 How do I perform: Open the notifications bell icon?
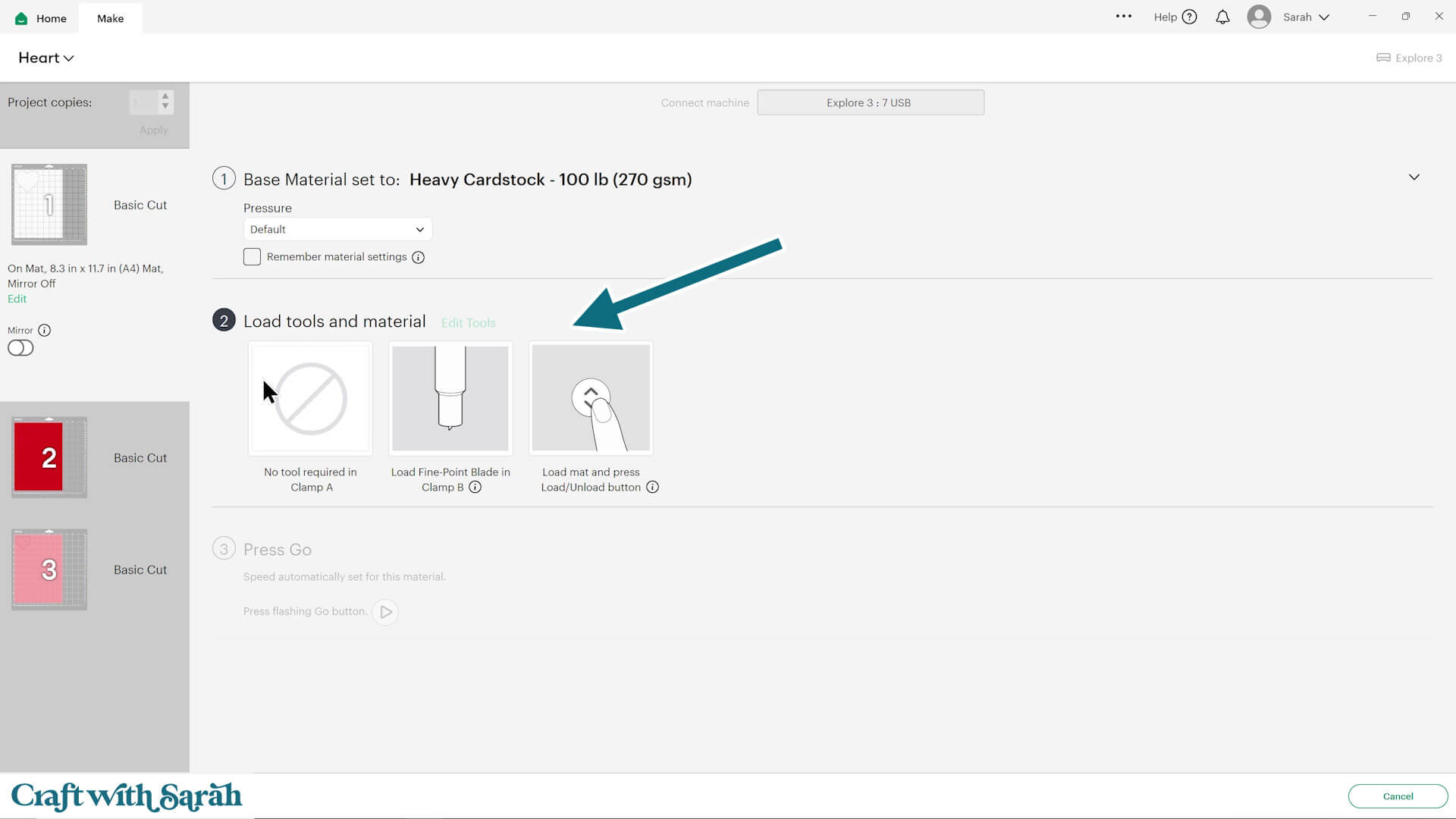(1222, 17)
